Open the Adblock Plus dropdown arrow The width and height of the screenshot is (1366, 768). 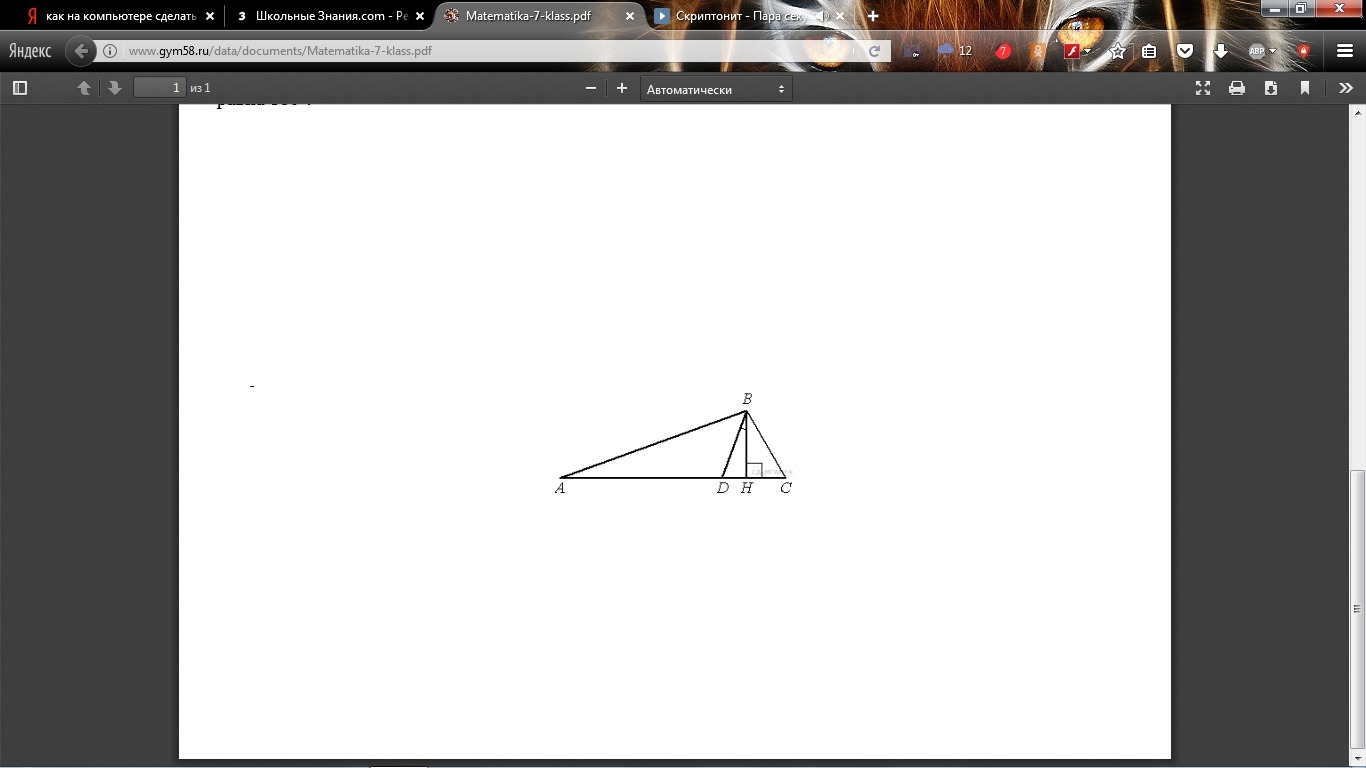1274,50
